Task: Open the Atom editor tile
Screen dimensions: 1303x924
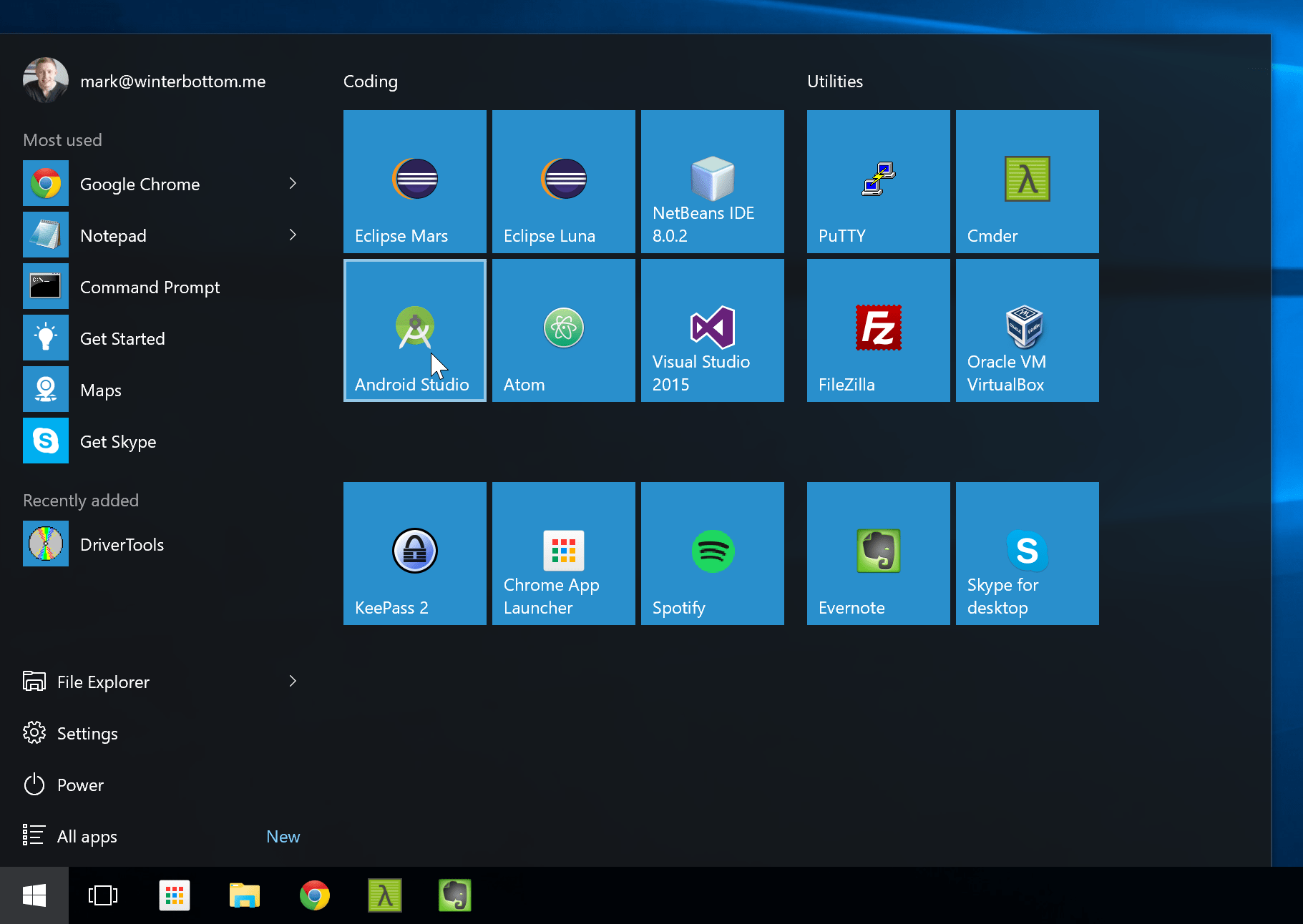Action: [x=563, y=330]
